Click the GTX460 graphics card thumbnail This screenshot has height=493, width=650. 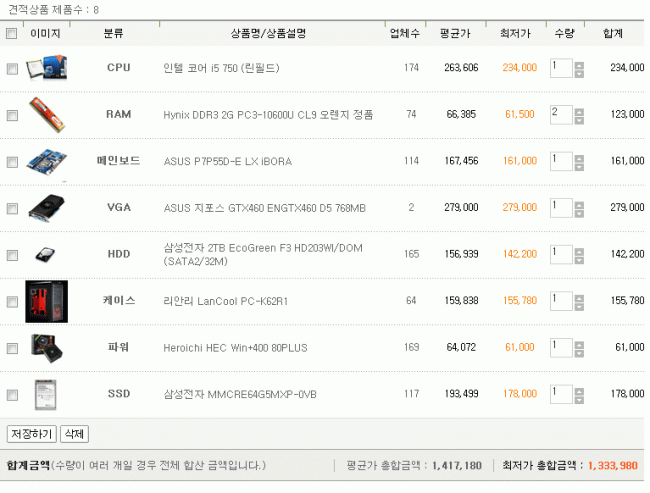(x=45, y=208)
